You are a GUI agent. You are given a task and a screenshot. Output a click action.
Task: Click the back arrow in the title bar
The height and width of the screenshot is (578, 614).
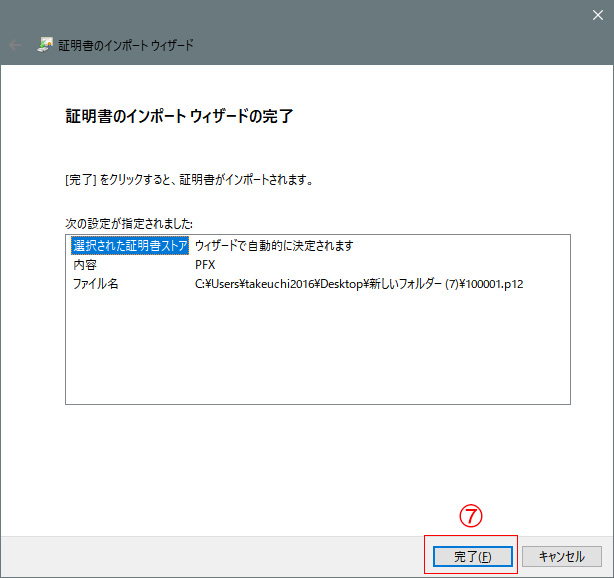point(15,45)
